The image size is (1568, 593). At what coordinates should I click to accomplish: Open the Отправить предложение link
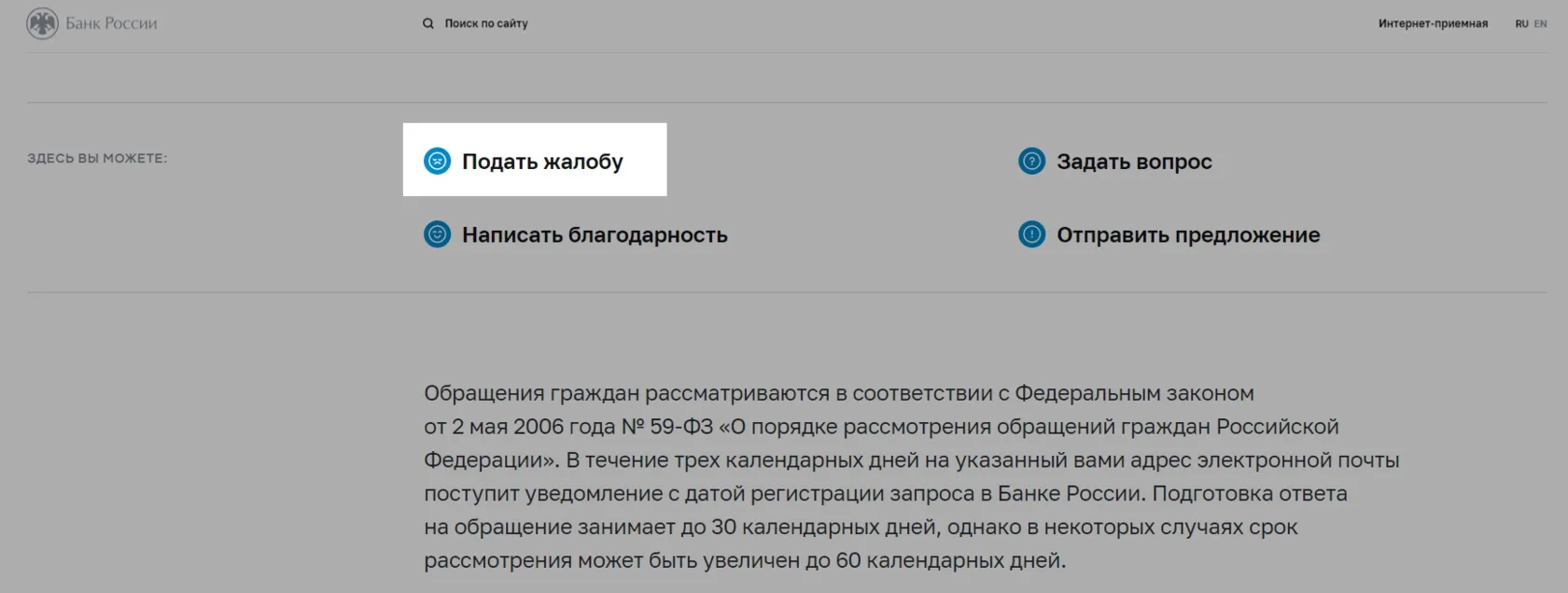tap(1188, 234)
